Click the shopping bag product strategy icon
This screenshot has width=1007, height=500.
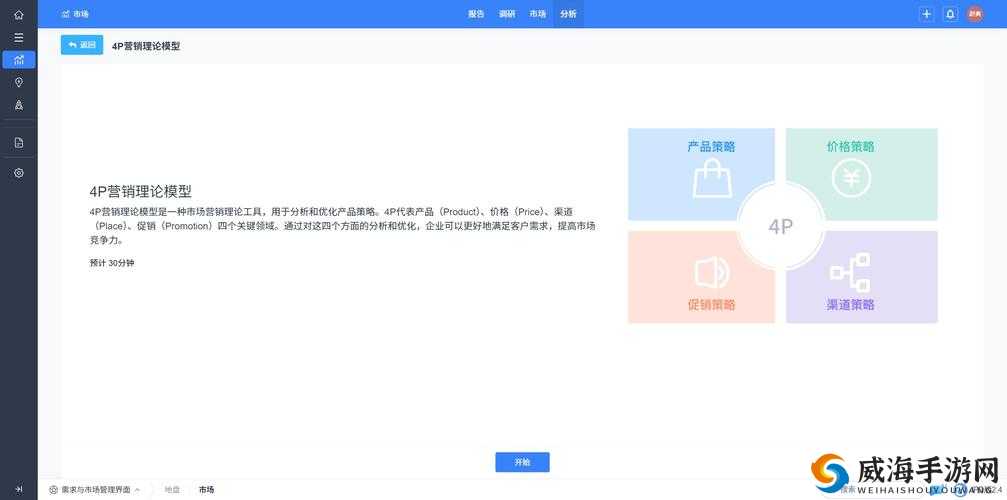pos(712,177)
